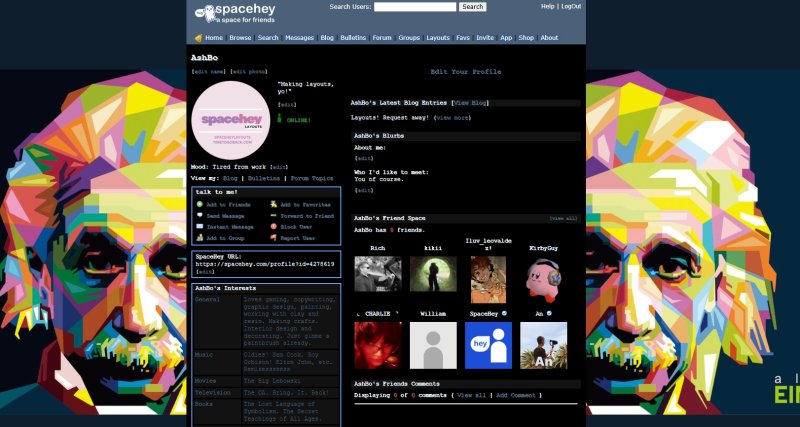Open the SpaceHey friend avatar
This screenshot has height=427, width=800.
coord(488,345)
